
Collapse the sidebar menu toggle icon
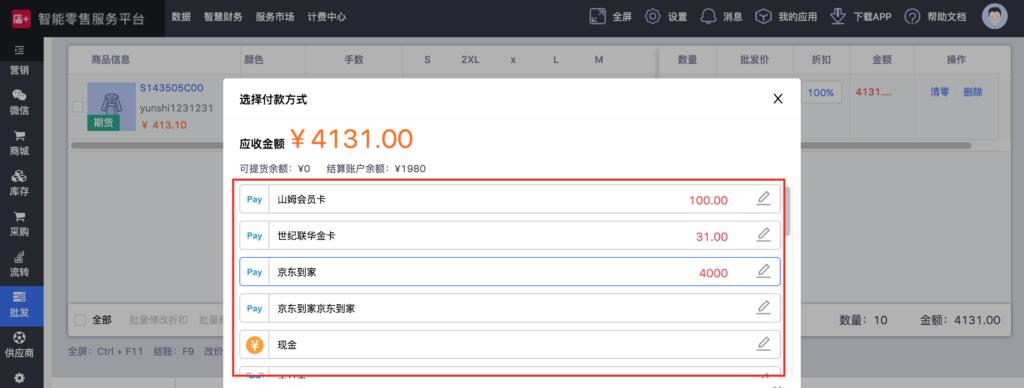tap(20, 50)
